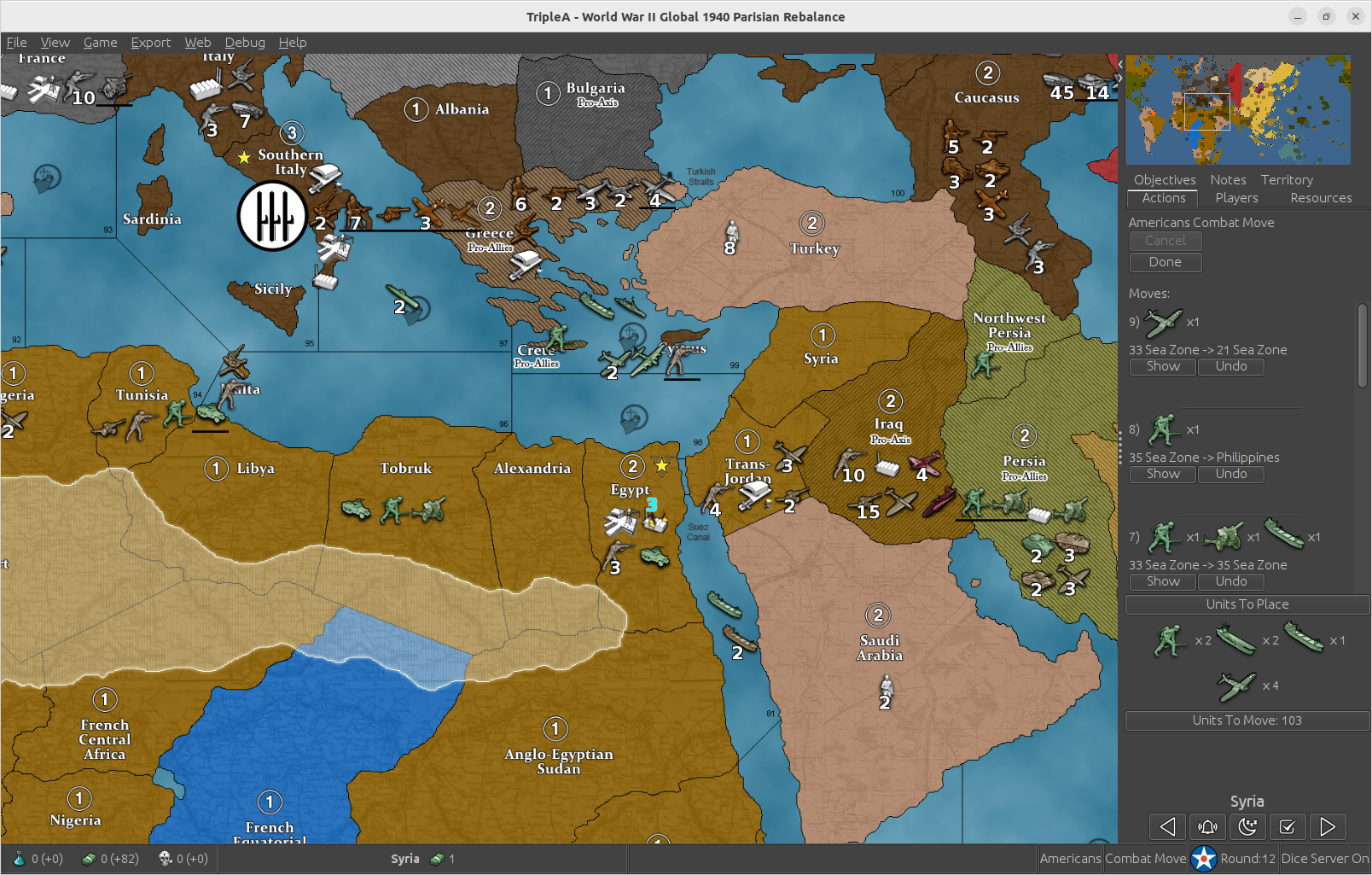Expand map using right chevron on divider

(x=1120, y=78)
